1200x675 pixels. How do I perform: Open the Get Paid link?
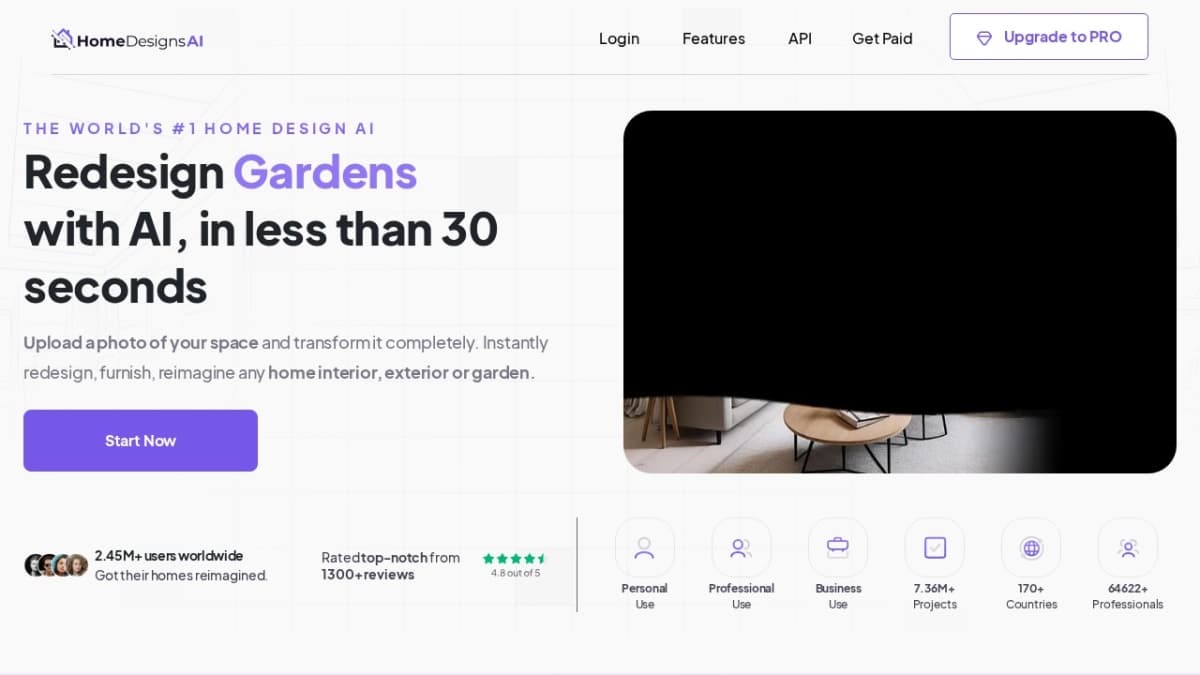point(882,38)
